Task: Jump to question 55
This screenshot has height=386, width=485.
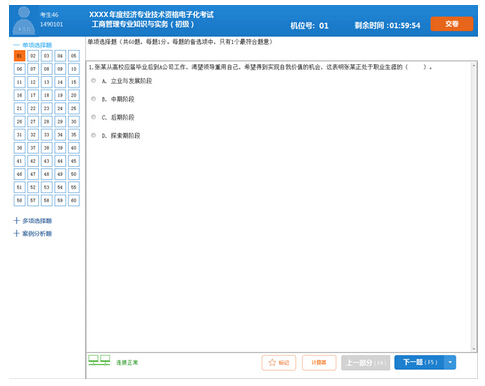Action: [x=74, y=187]
